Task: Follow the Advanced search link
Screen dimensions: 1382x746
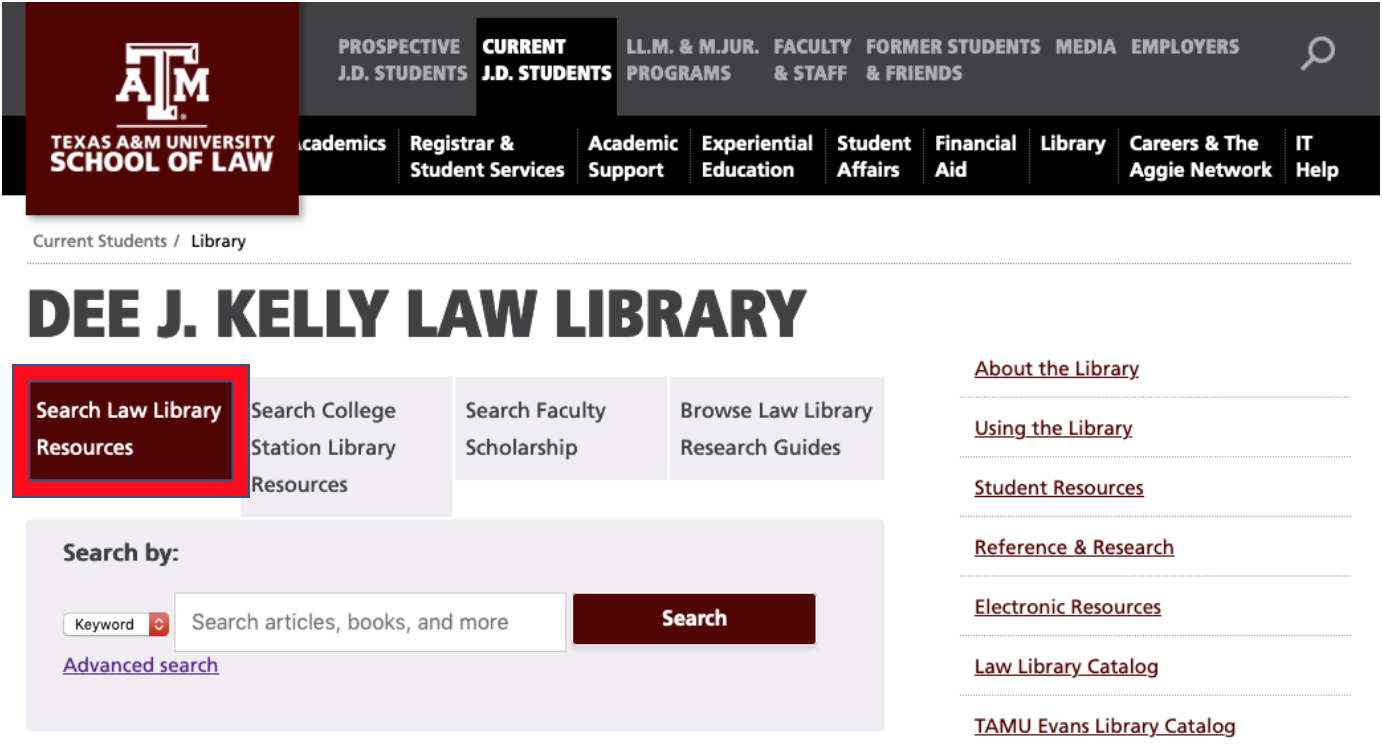Action: 141,665
